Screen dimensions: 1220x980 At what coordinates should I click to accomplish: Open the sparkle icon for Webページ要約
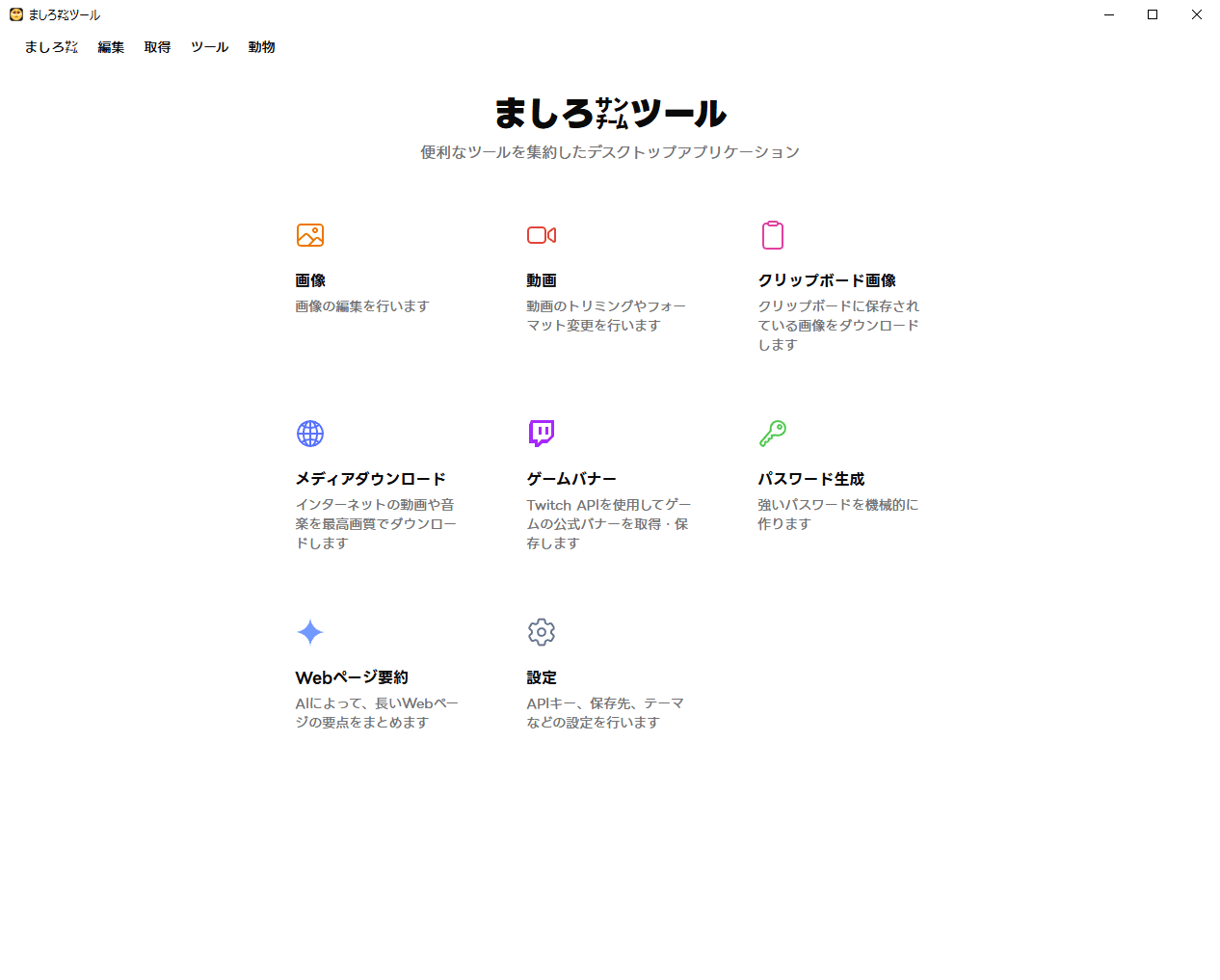tap(310, 631)
